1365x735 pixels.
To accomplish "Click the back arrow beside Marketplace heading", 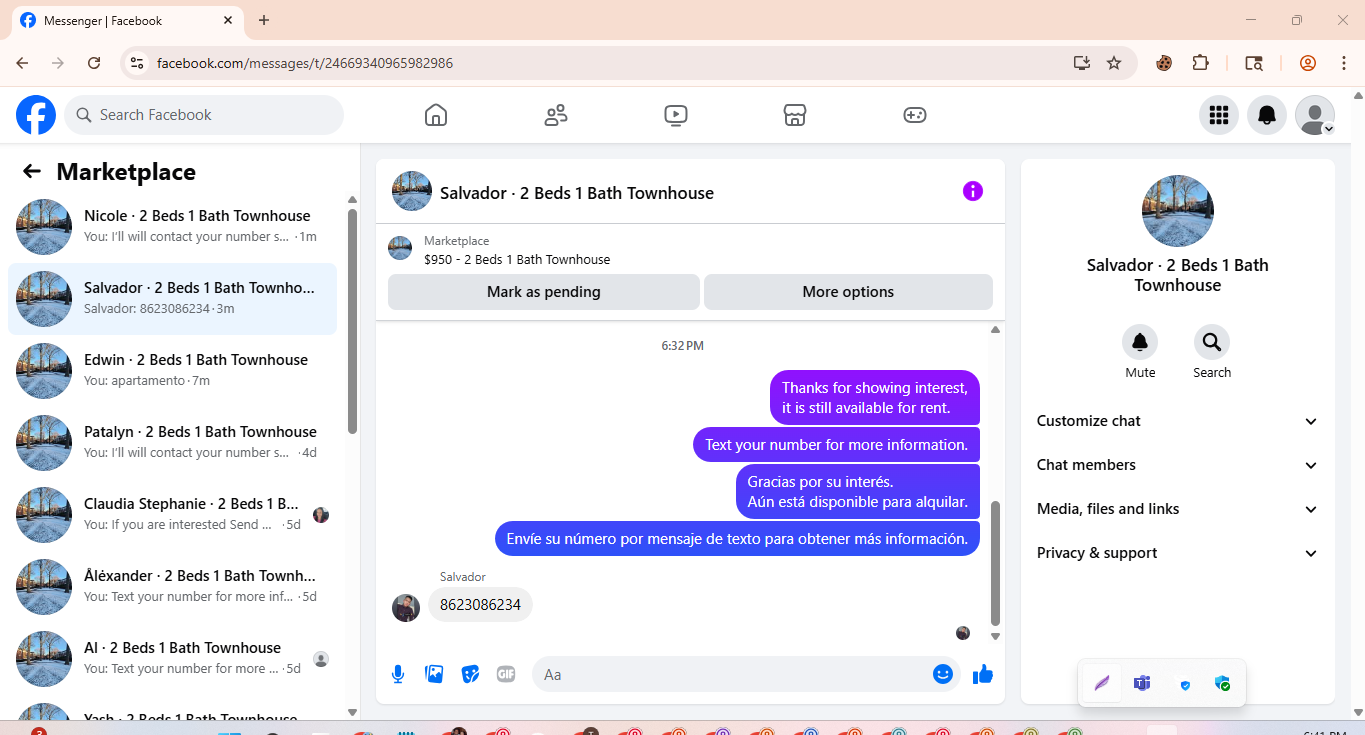I will 32,171.
